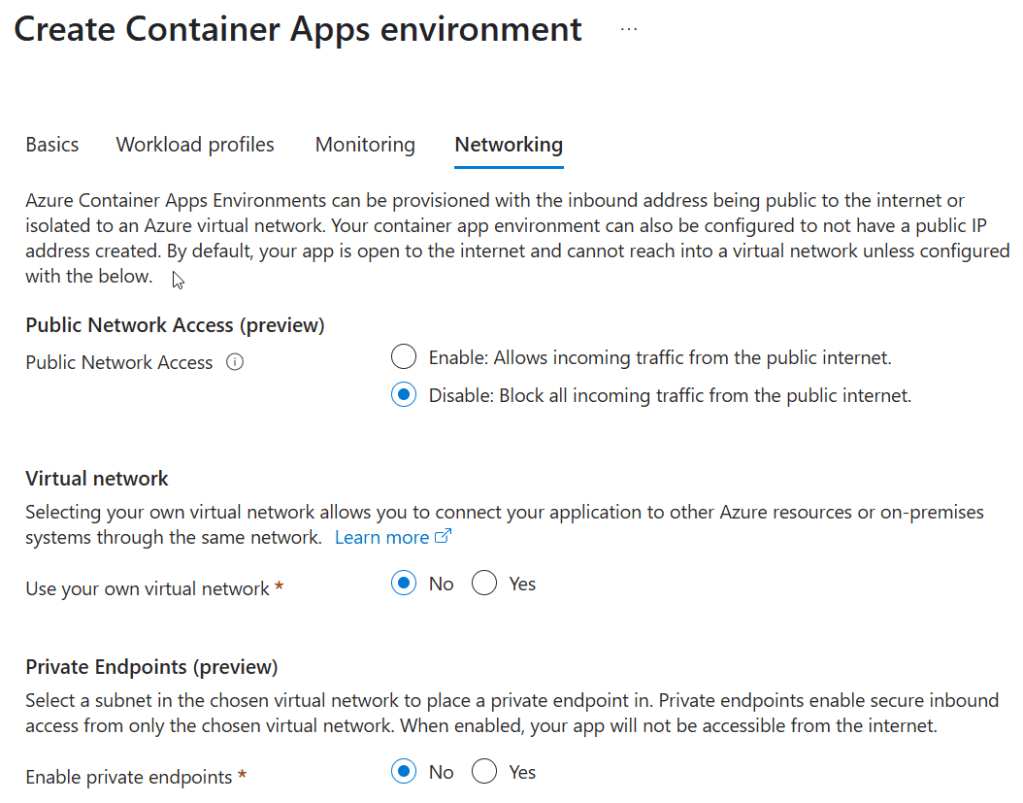Click the Public Network Access field label
This screenshot has width=1023, height=803.
119,362
